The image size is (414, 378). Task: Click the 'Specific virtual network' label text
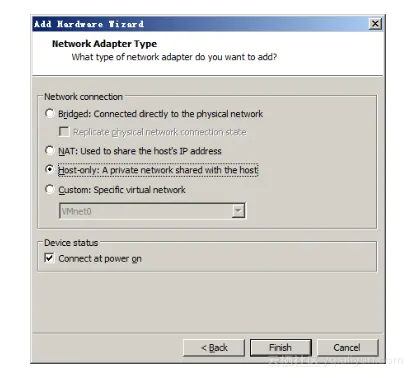click(139, 190)
